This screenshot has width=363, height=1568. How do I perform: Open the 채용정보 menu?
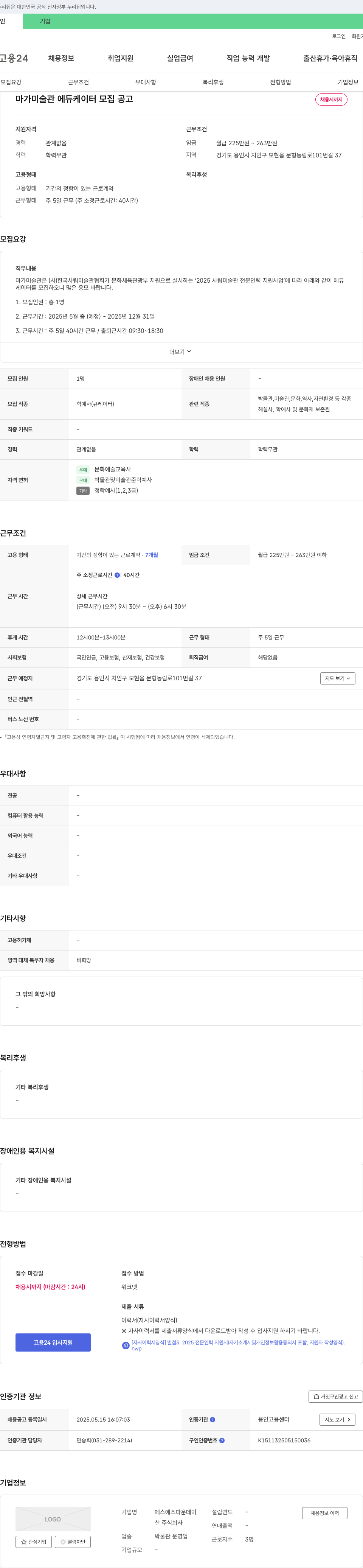click(x=61, y=58)
